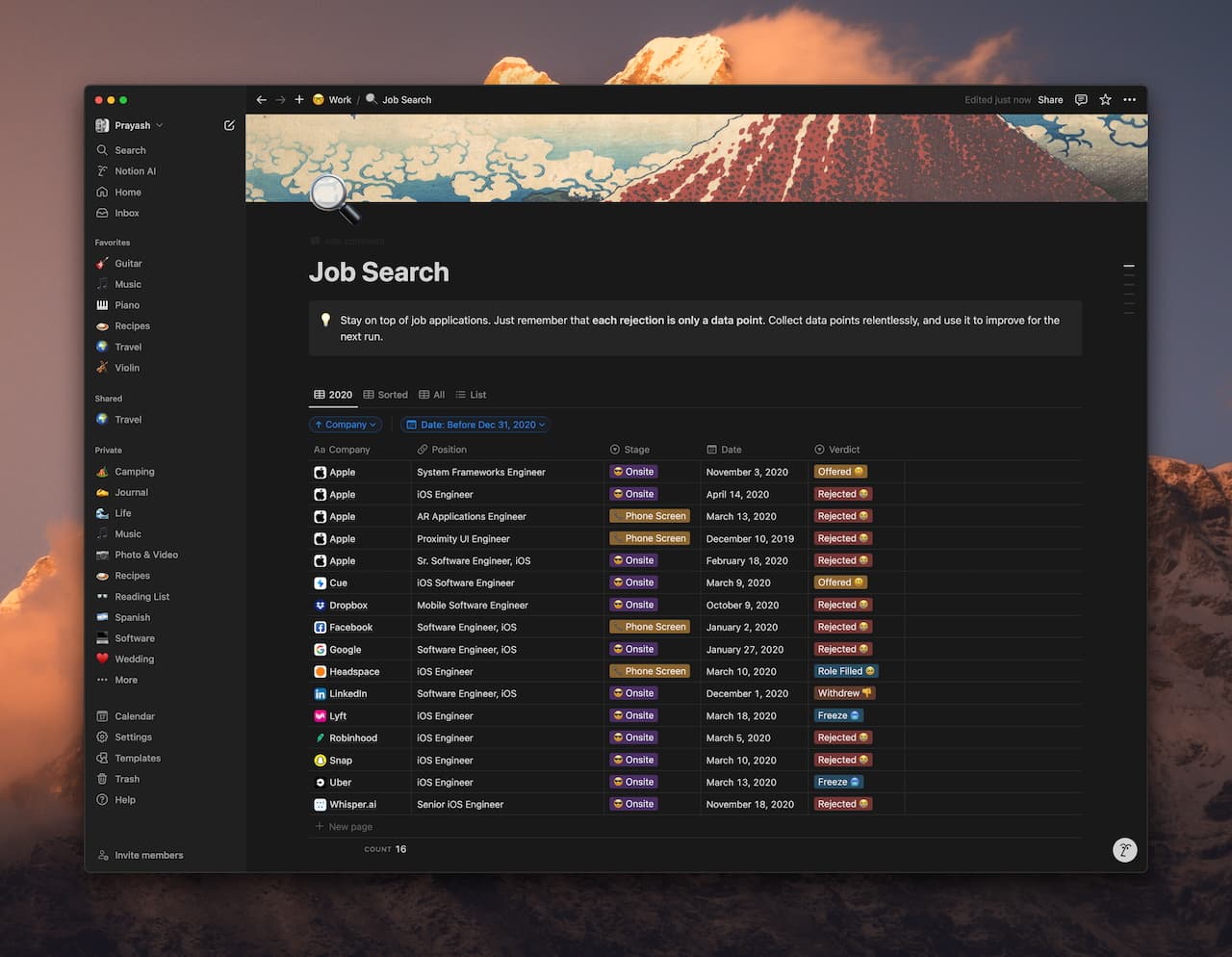Open the three-dot page menu
This screenshot has height=957, width=1232.
[1129, 99]
